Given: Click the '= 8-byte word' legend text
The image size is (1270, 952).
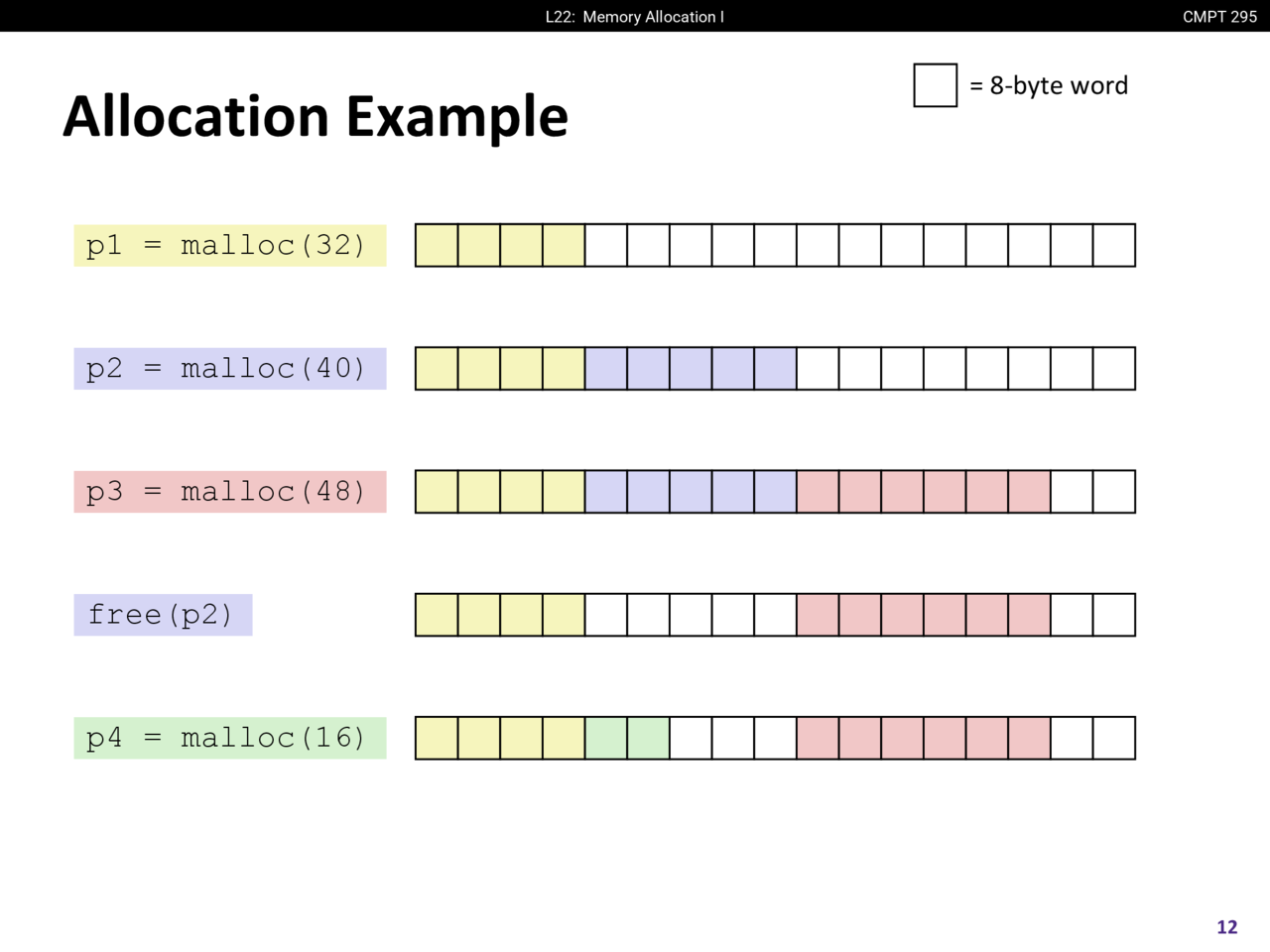Looking at the screenshot, I should coord(1049,86).
